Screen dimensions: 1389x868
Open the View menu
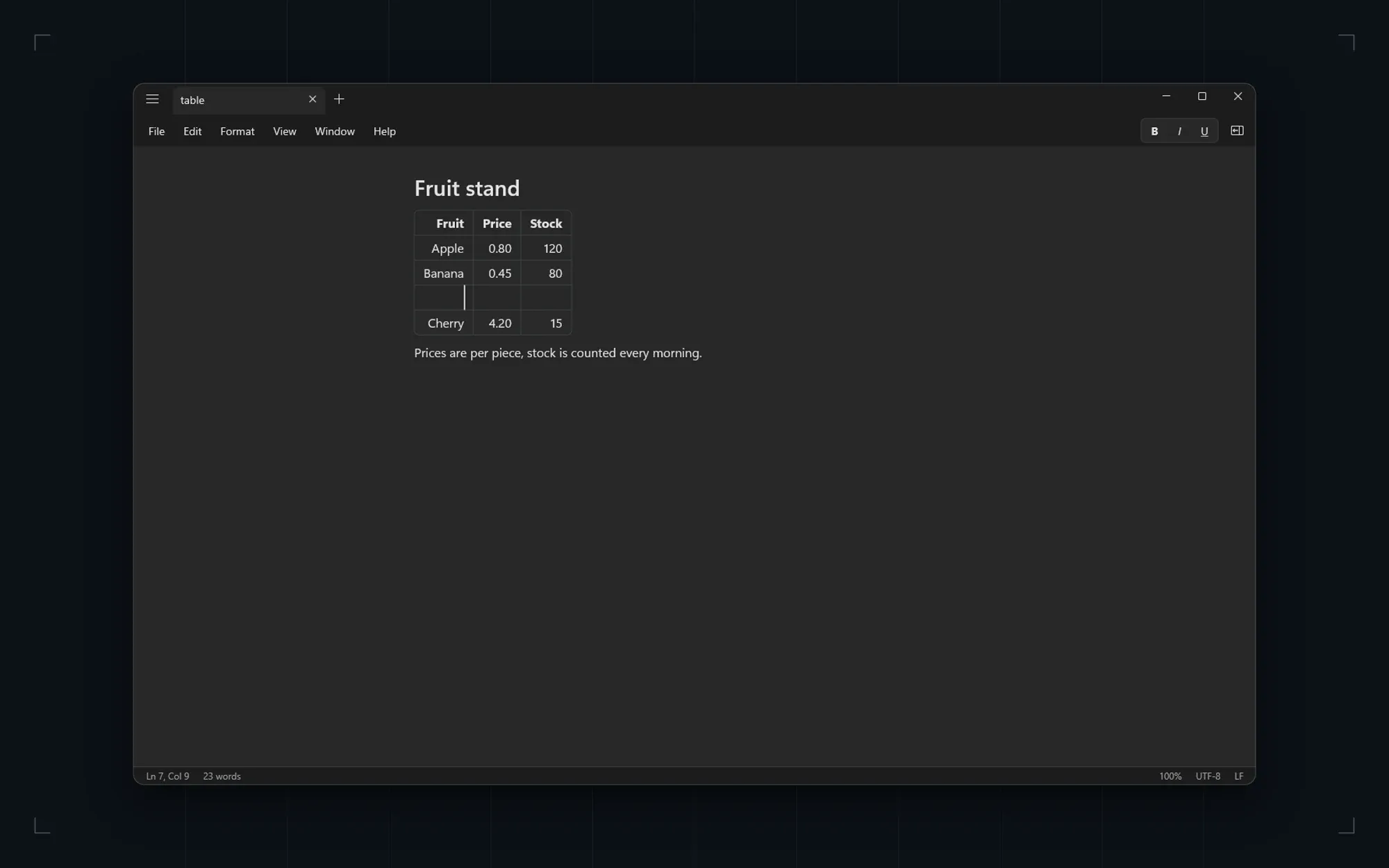[285, 131]
